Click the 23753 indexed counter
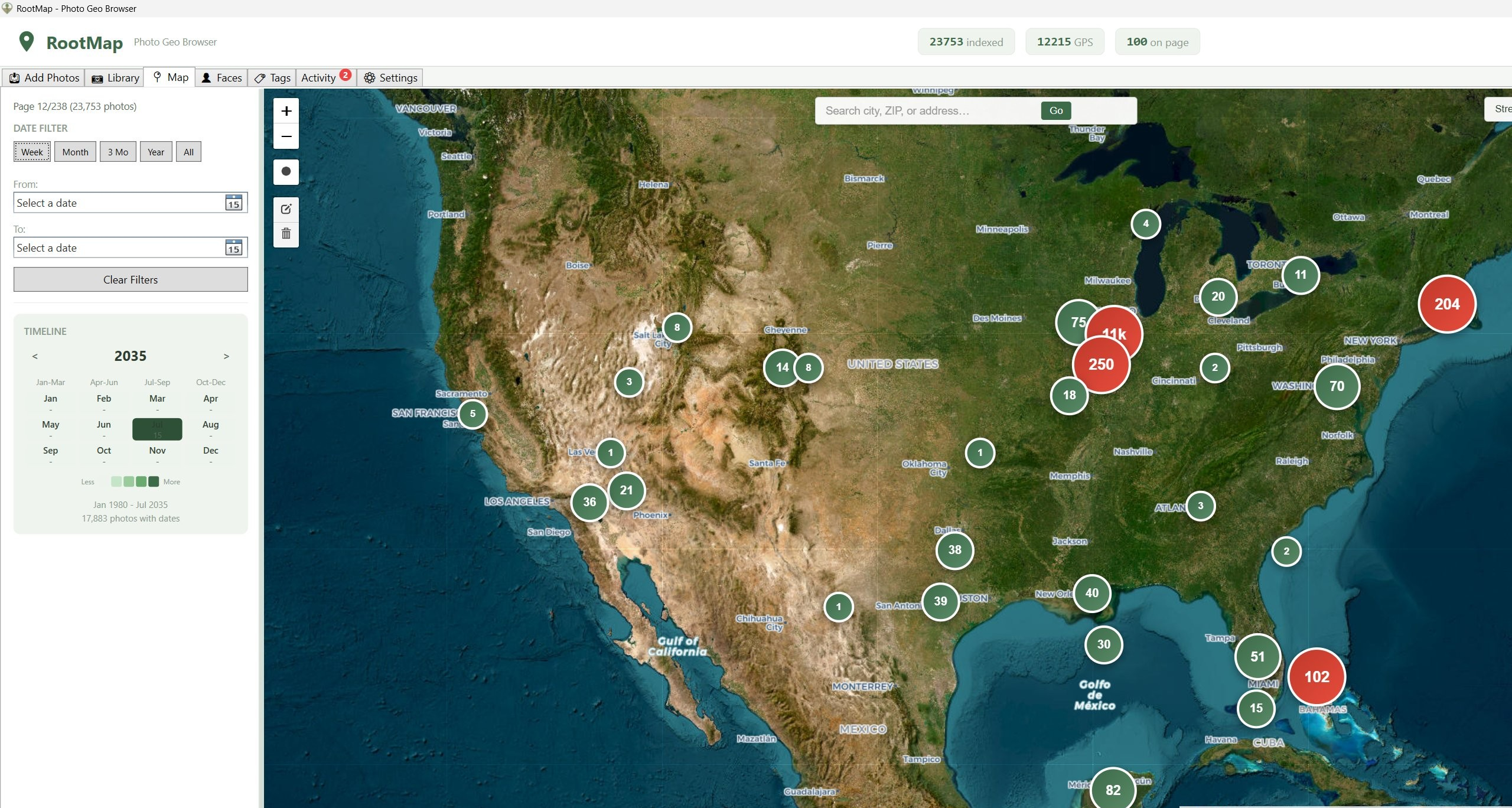Viewport: 1512px width, 808px height. pos(966,42)
